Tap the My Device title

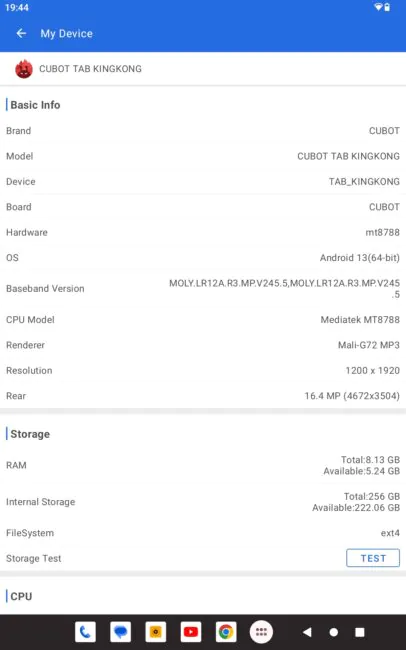point(66,34)
